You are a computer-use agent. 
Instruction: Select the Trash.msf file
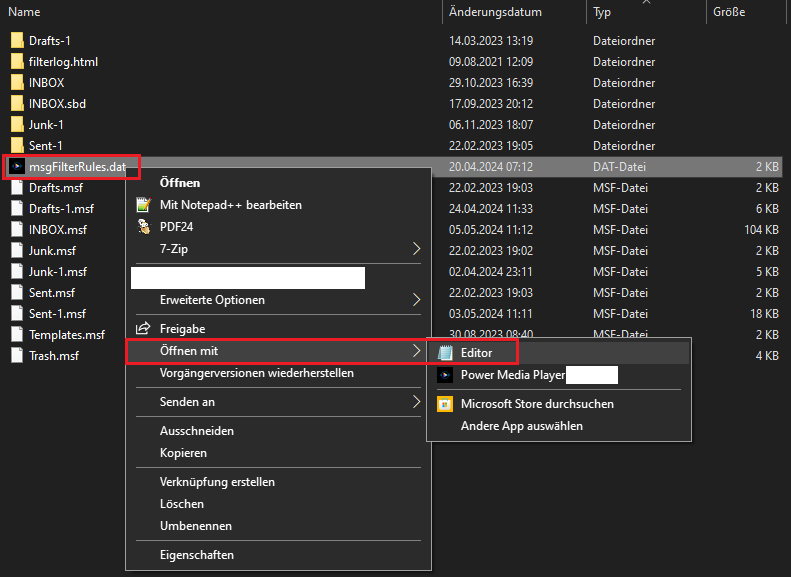tap(54, 356)
